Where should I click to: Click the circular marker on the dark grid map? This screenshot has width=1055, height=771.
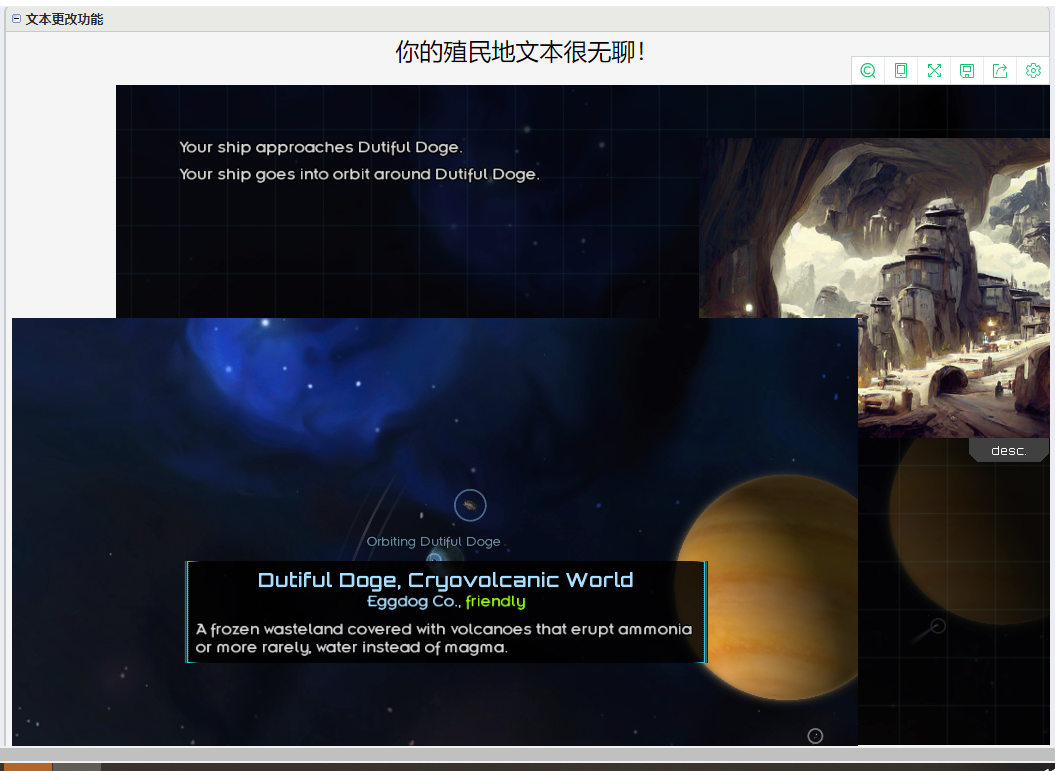point(937,626)
